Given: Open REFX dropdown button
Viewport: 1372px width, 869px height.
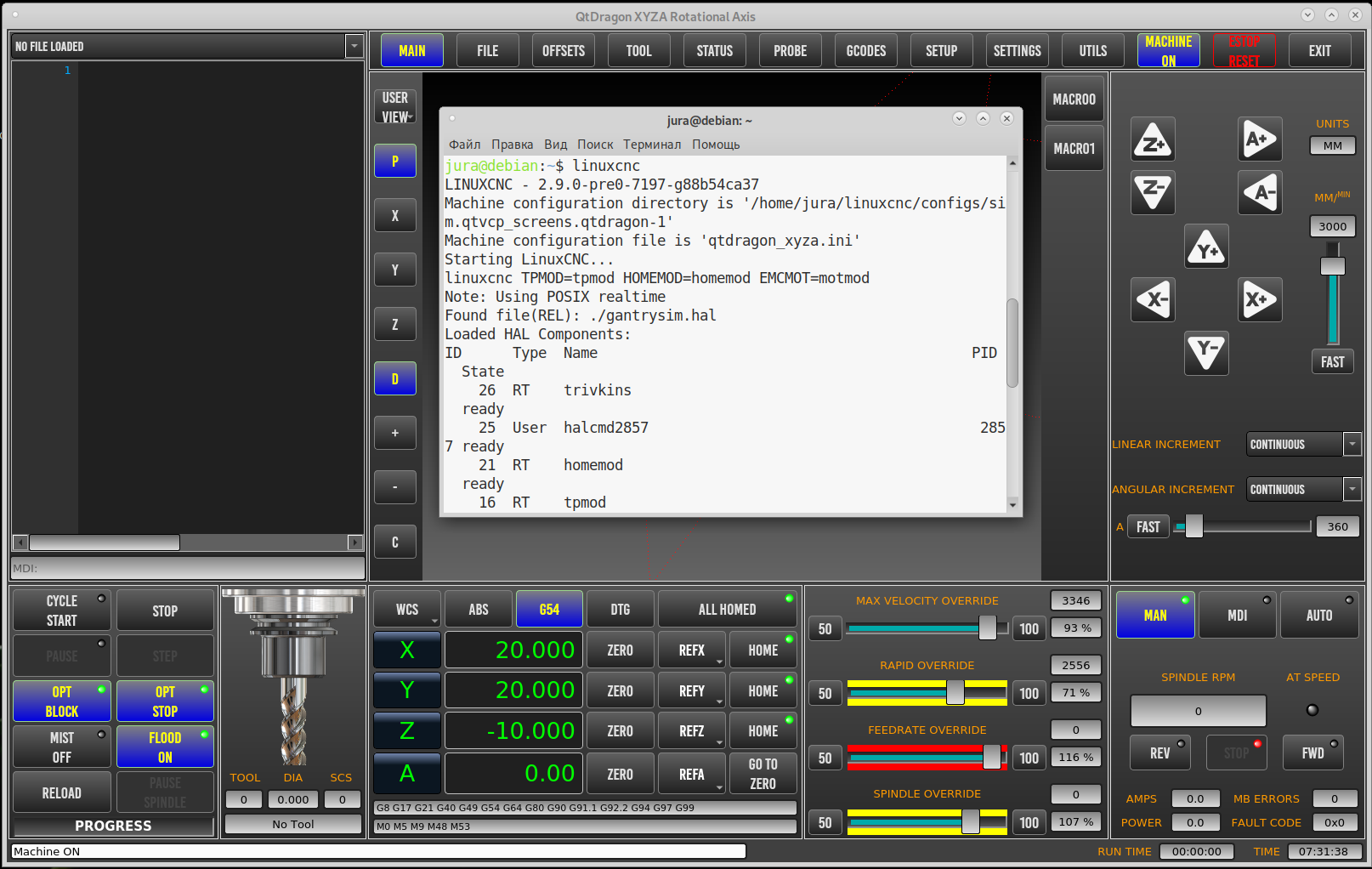Looking at the screenshot, I should 692,650.
